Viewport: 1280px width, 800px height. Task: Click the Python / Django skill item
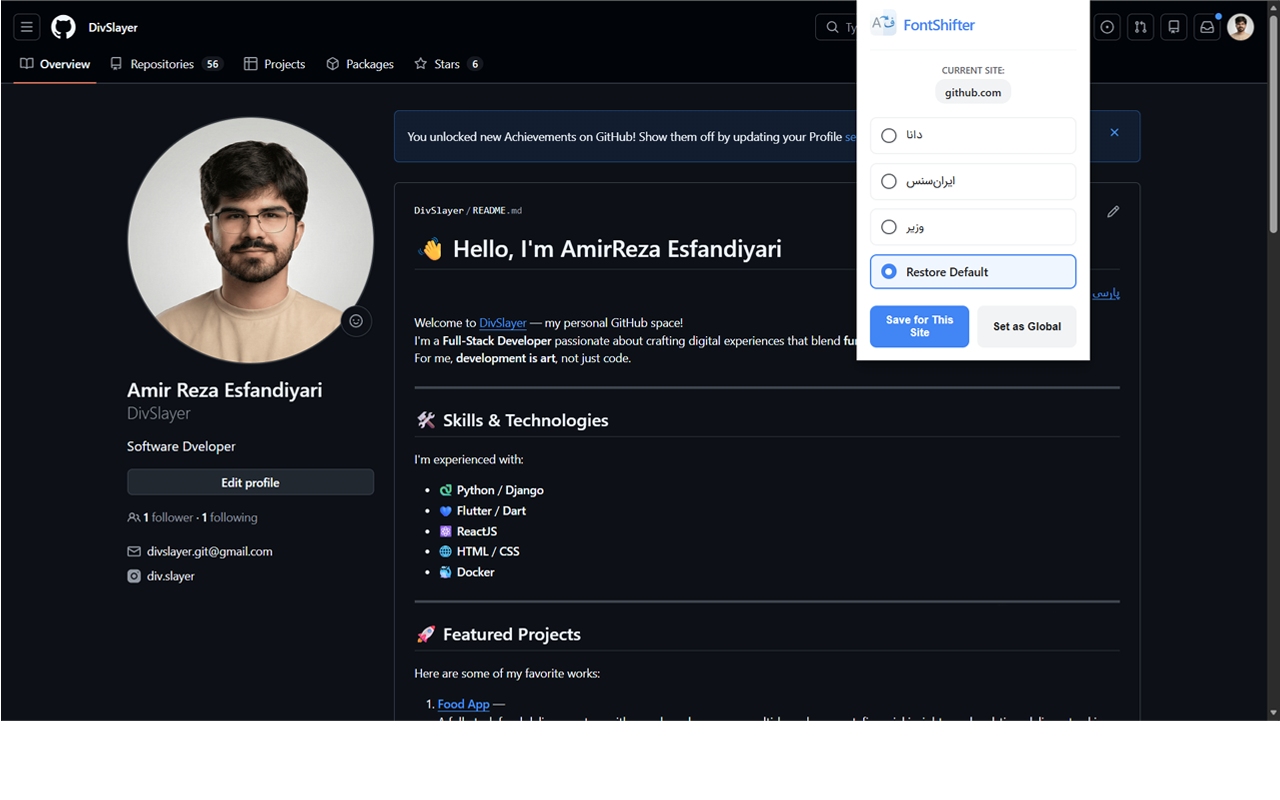(491, 490)
